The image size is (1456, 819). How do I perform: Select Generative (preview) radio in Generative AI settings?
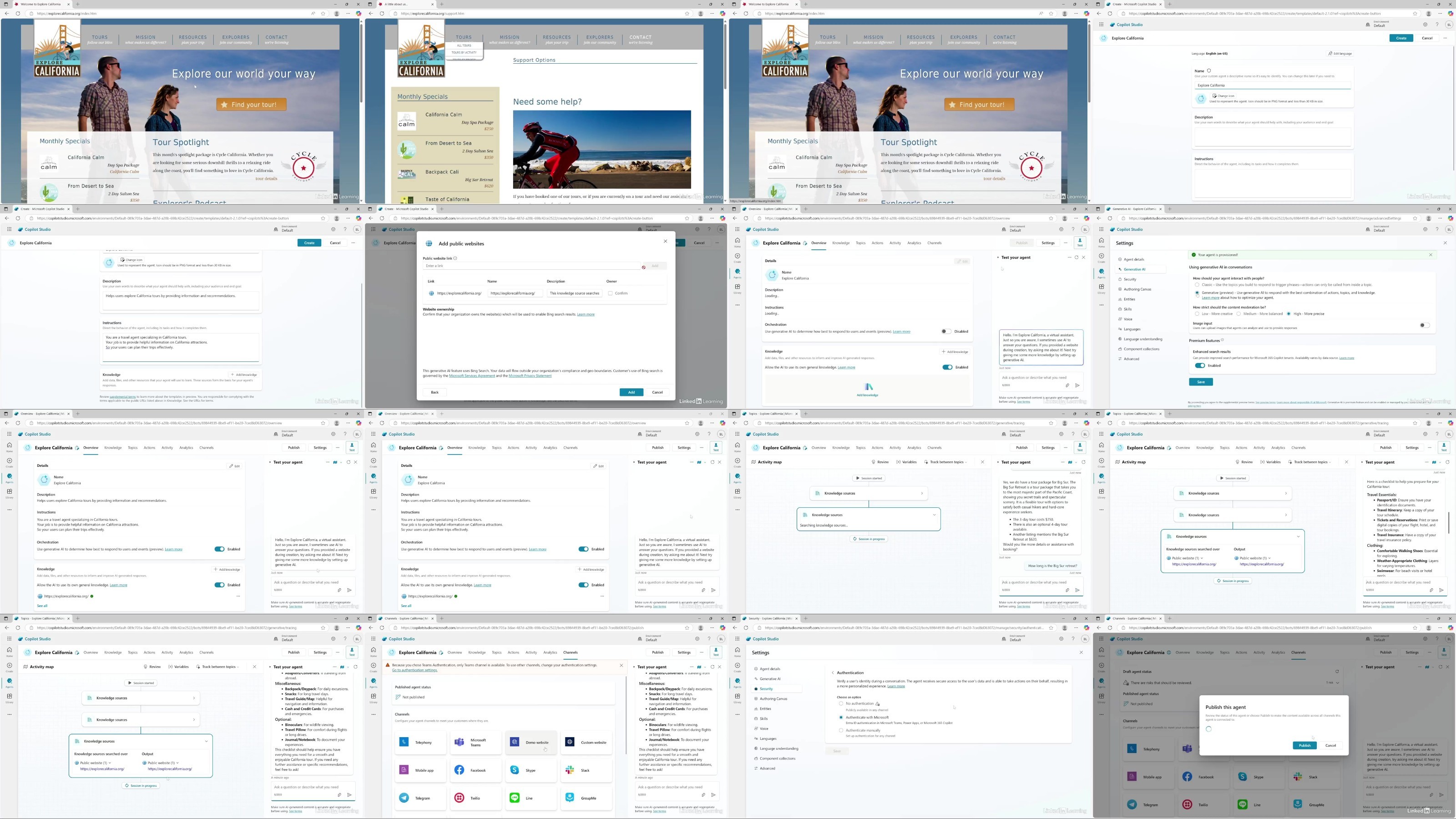point(1197,293)
